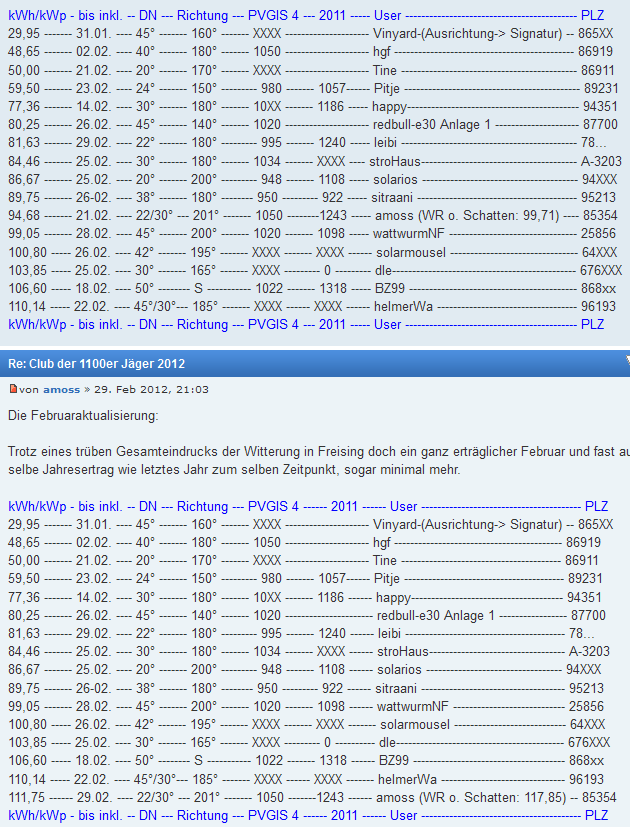Select the post date '29. Feb 2012, 21:03'

(151, 390)
